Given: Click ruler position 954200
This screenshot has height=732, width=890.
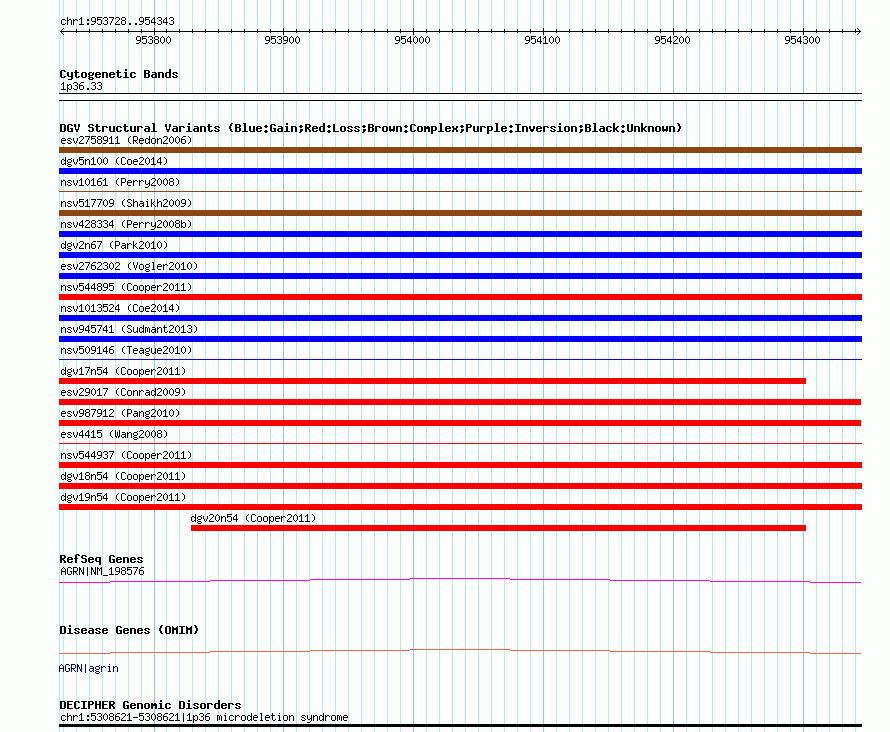Looking at the screenshot, I should click(673, 40).
